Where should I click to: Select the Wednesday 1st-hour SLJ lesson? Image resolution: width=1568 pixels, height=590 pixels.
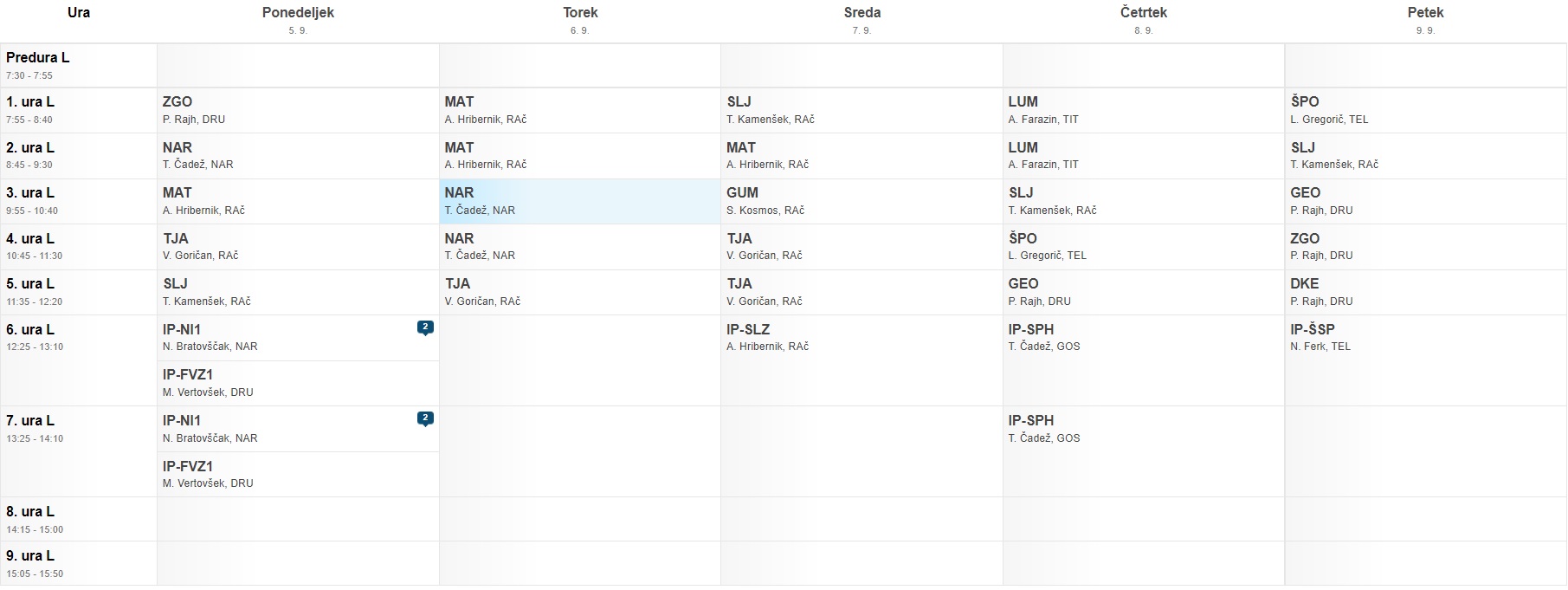(861, 110)
